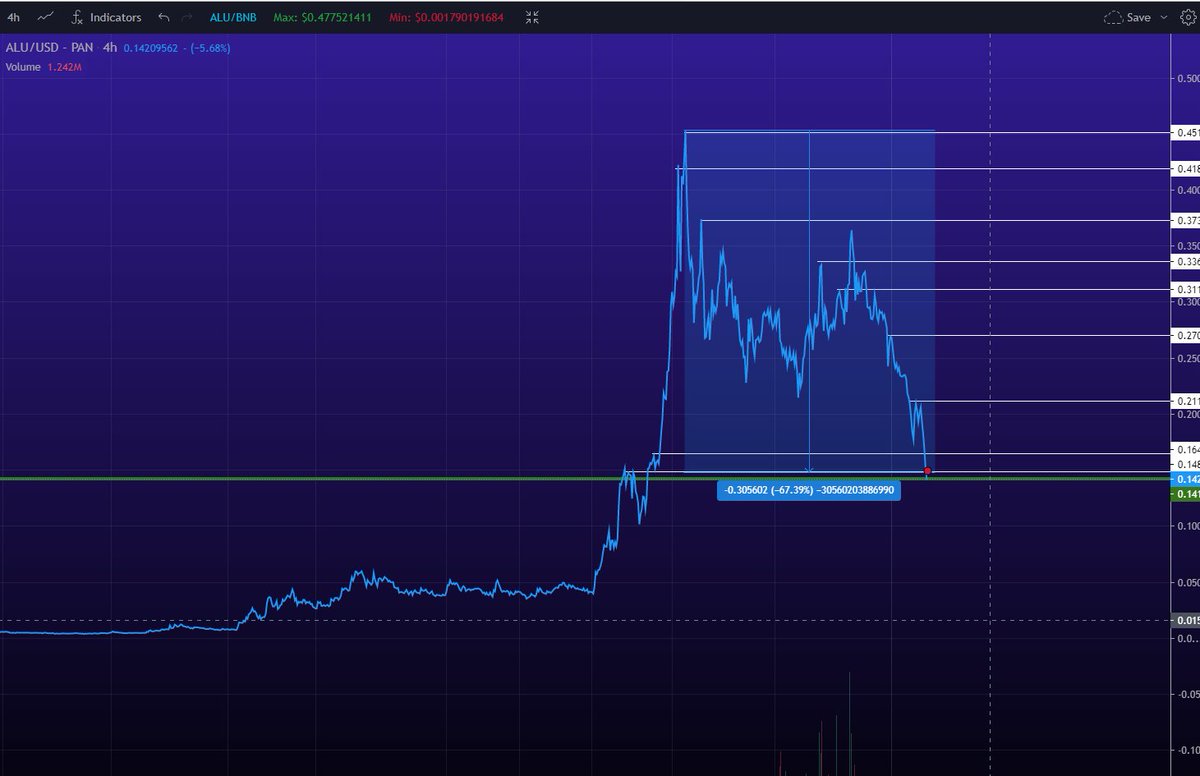1200x776 pixels.
Task: Click the 0.015 crosshair price label
Action: tap(1186, 621)
